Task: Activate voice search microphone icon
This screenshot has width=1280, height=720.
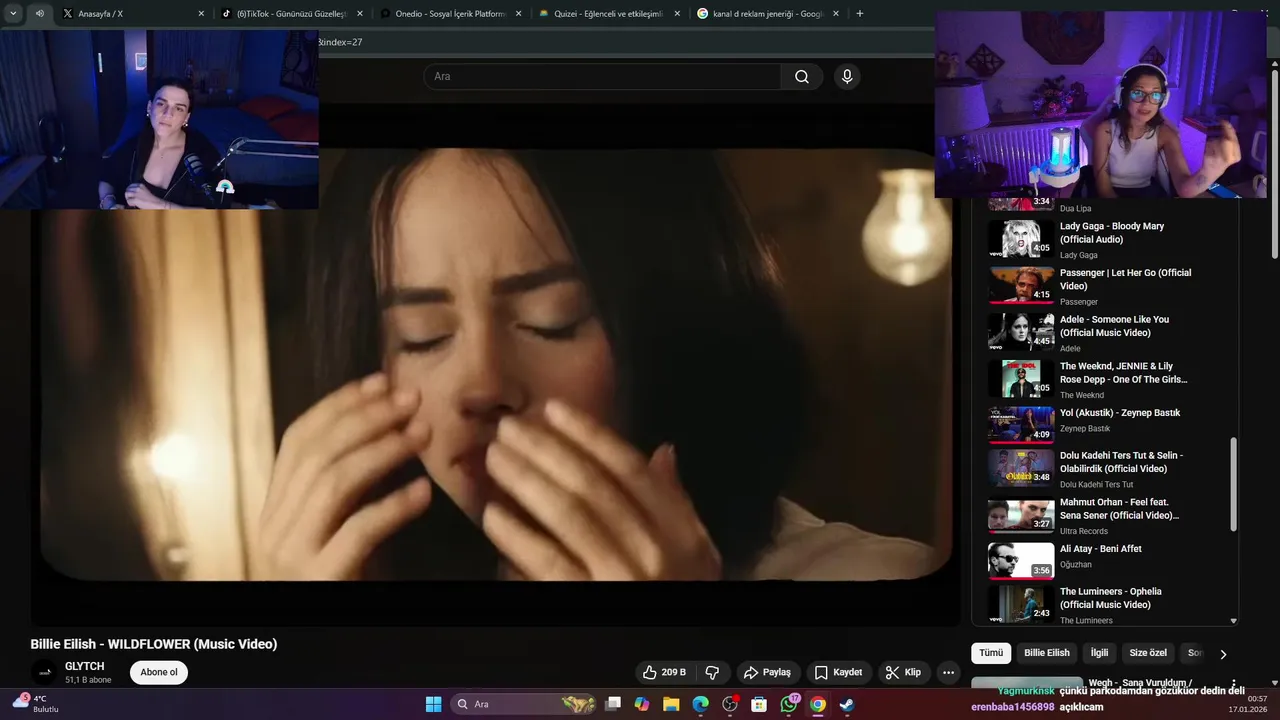Action: (847, 77)
